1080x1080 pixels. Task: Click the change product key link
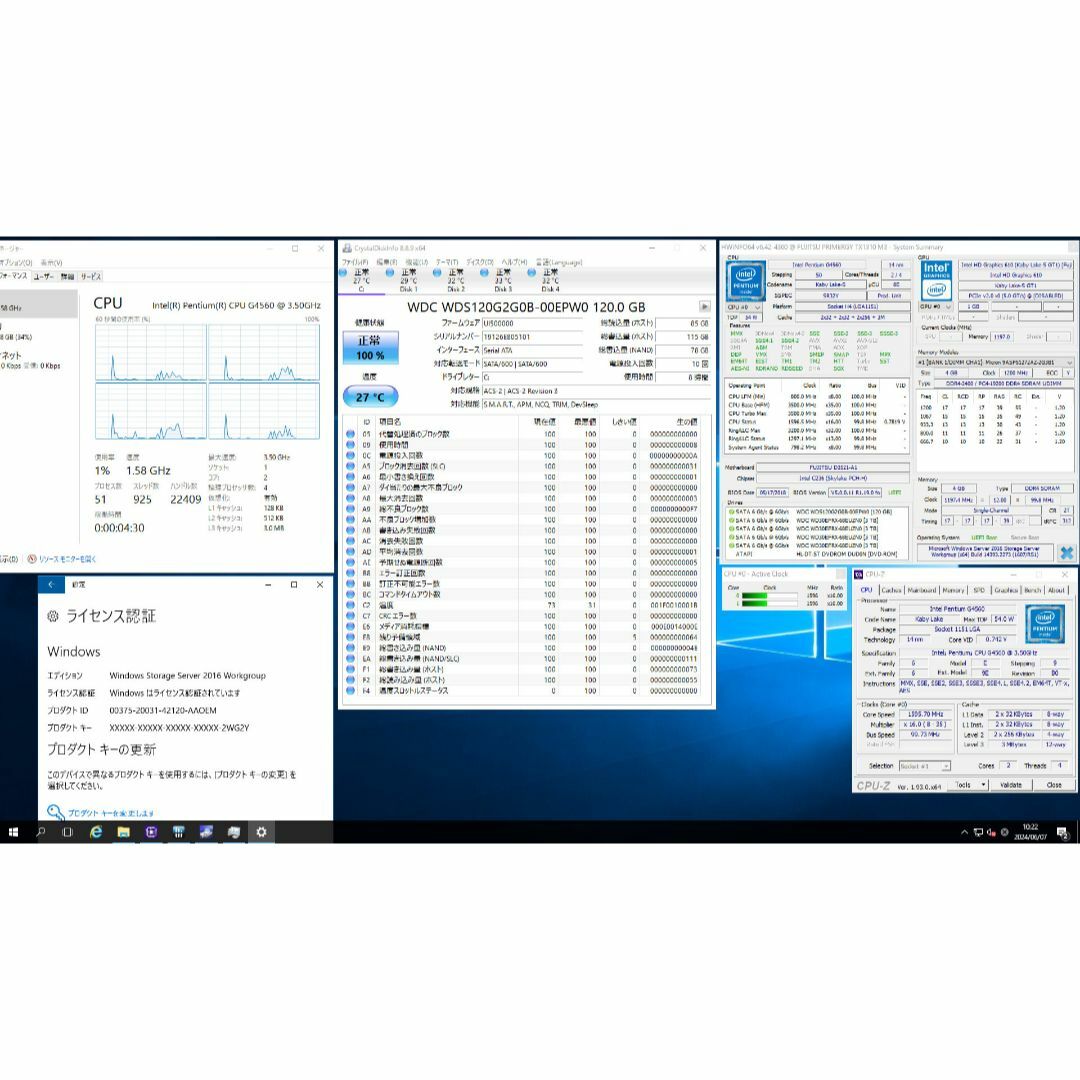point(110,813)
